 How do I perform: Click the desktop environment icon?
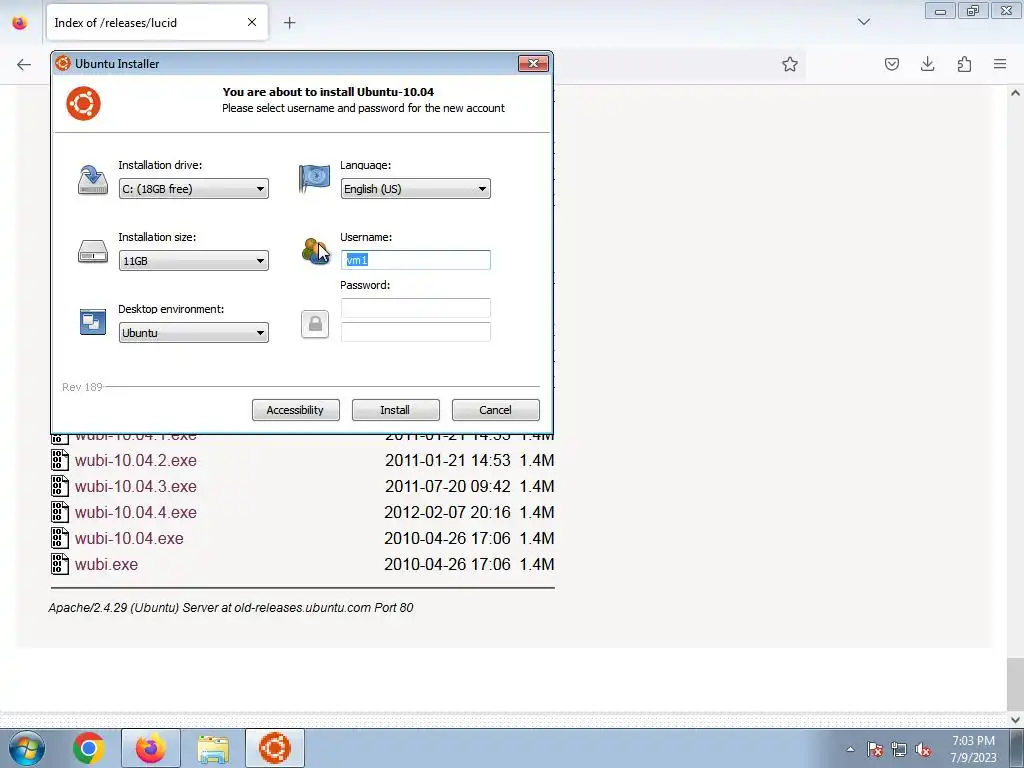point(93,322)
